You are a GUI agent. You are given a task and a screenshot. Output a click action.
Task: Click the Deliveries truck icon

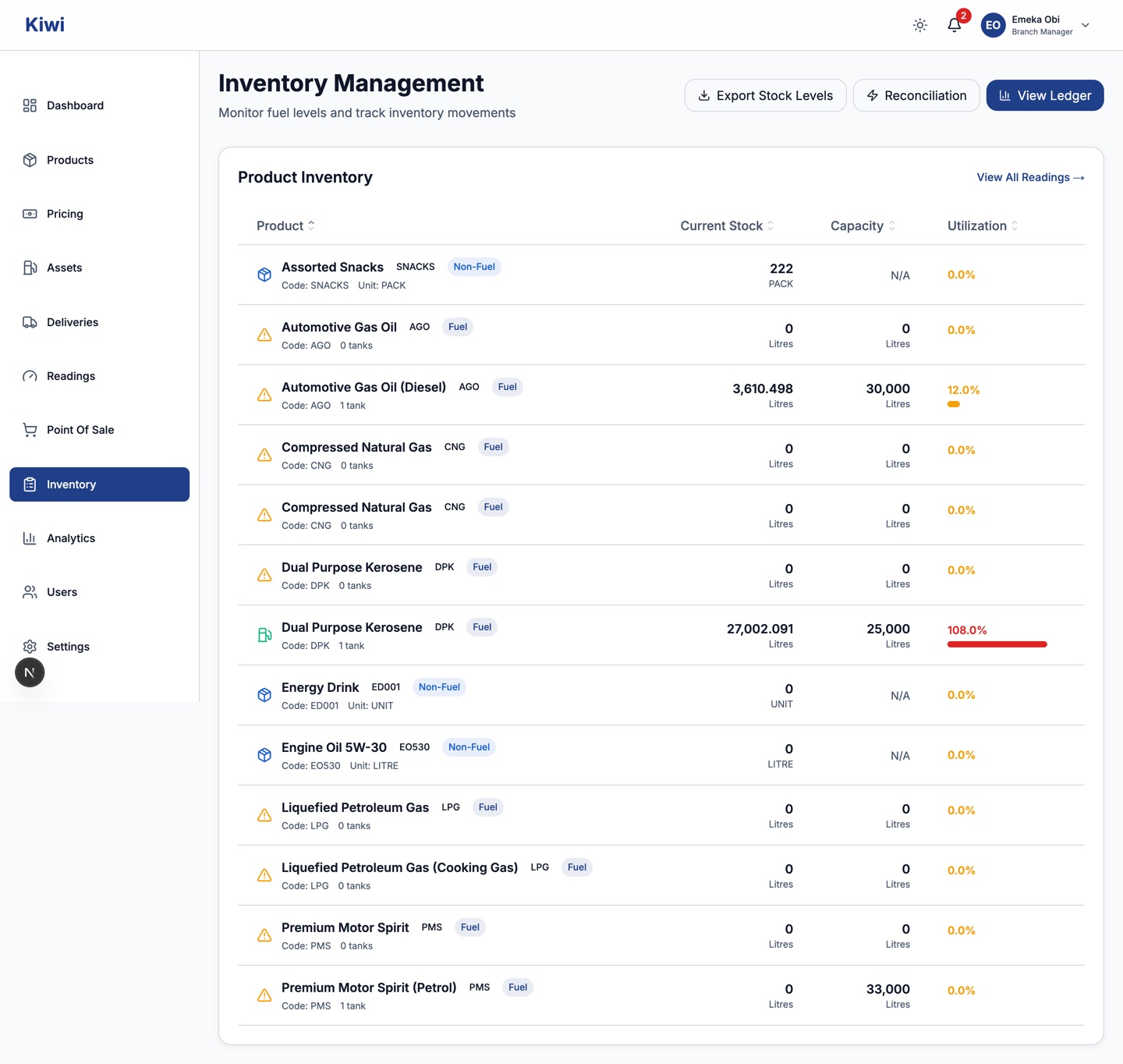(30, 322)
